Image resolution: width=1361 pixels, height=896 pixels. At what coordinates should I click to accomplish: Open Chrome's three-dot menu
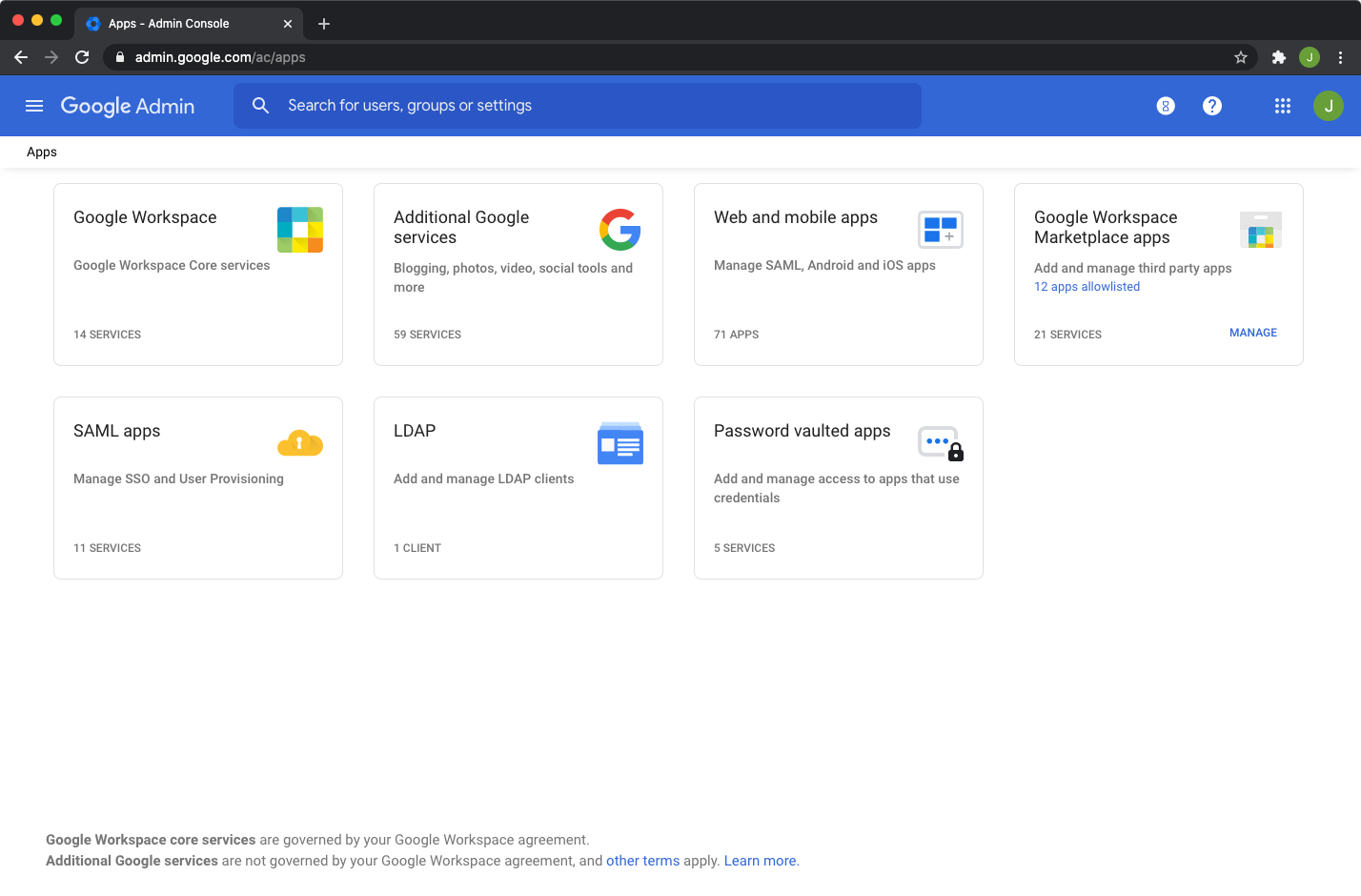click(1340, 57)
